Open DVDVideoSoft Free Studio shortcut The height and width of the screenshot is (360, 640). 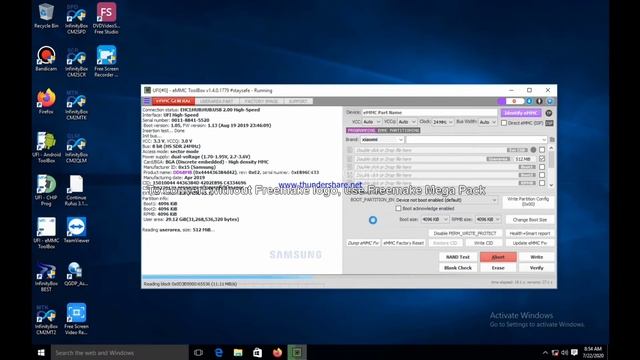(106, 19)
